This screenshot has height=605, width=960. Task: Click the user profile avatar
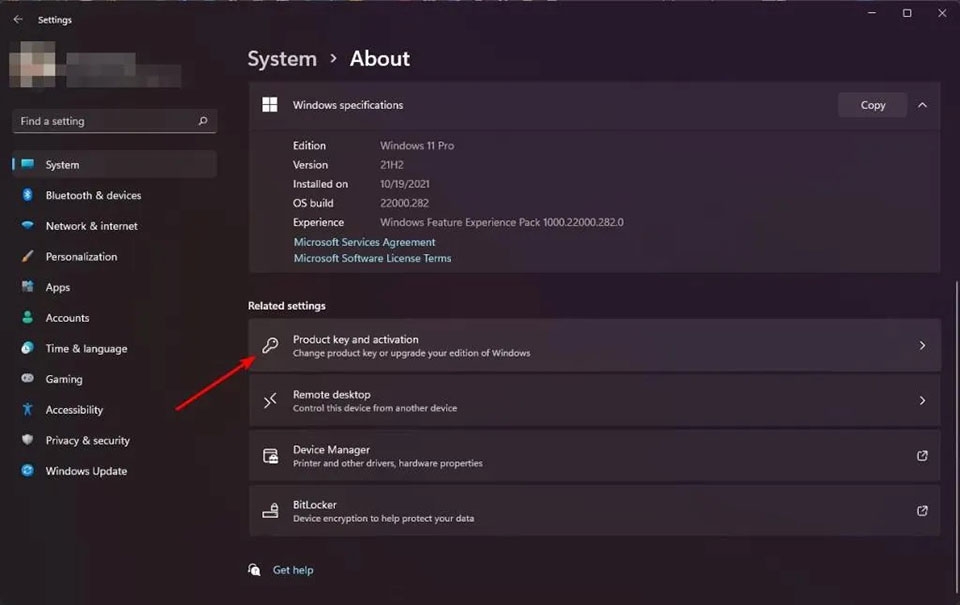click(33, 64)
